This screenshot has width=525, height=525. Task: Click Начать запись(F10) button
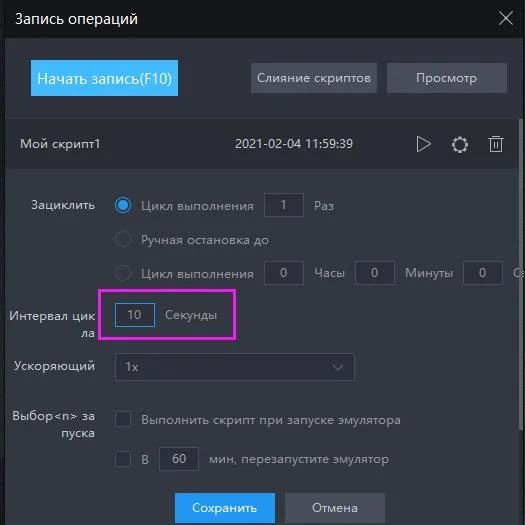tap(104, 78)
